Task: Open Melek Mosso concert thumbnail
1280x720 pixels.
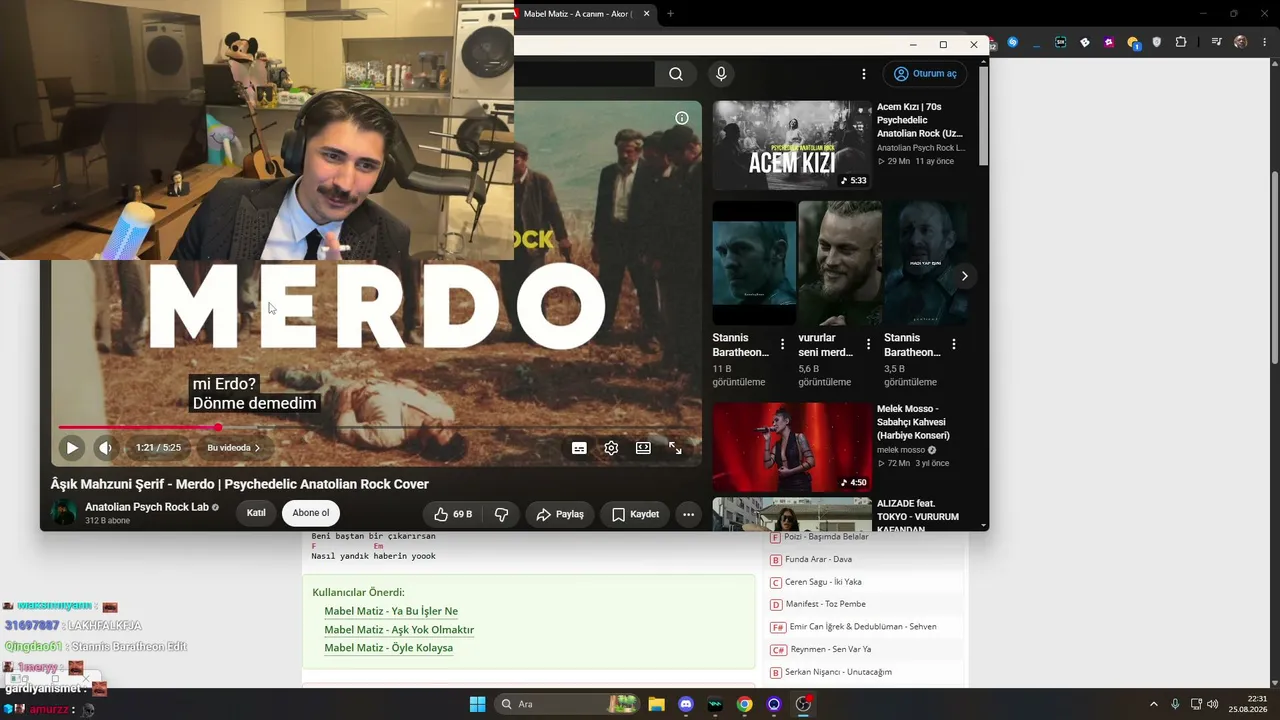Action: pyautogui.click(x=792, y=447)
